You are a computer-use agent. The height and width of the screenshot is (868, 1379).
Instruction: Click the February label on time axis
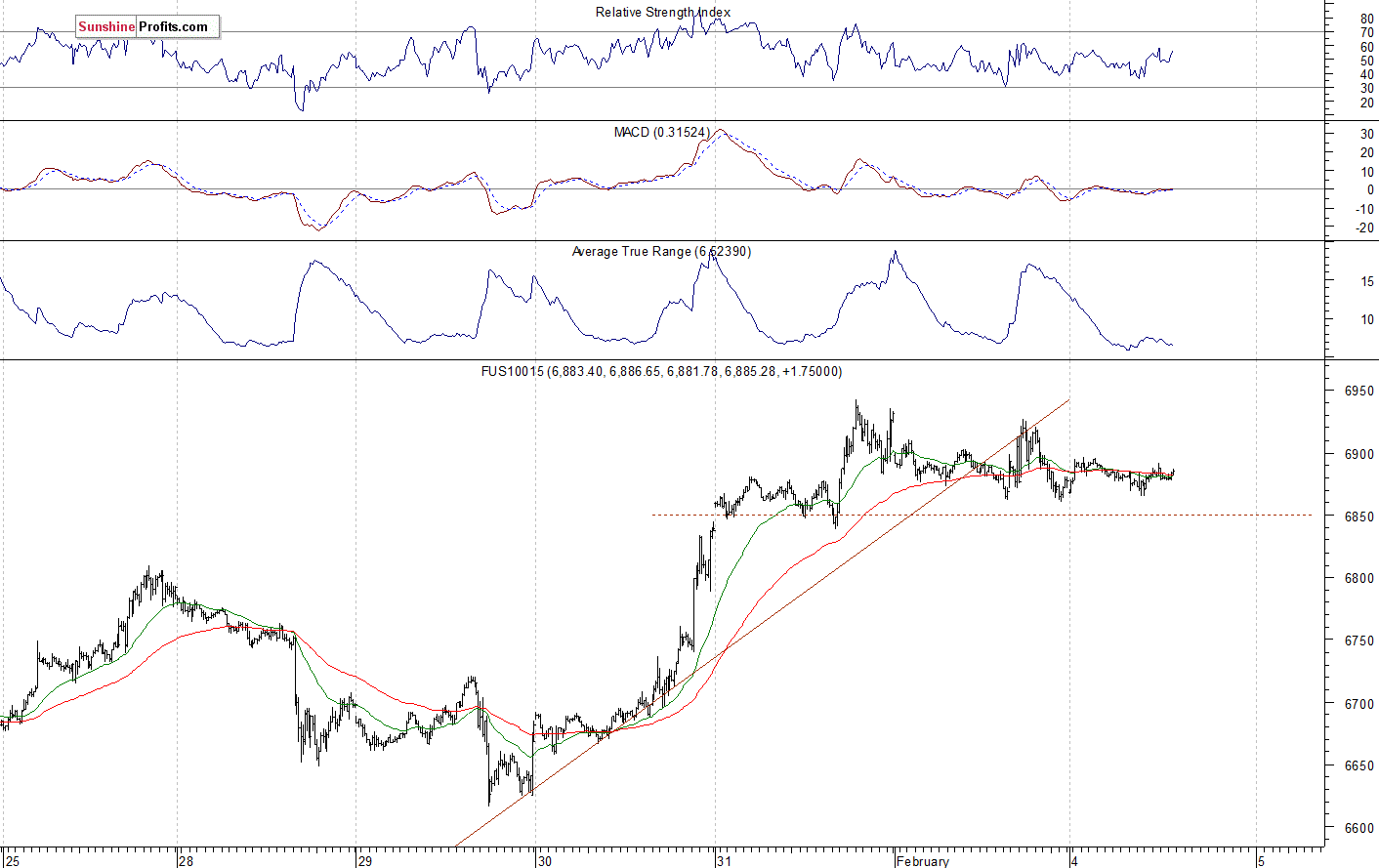(922, 861)
